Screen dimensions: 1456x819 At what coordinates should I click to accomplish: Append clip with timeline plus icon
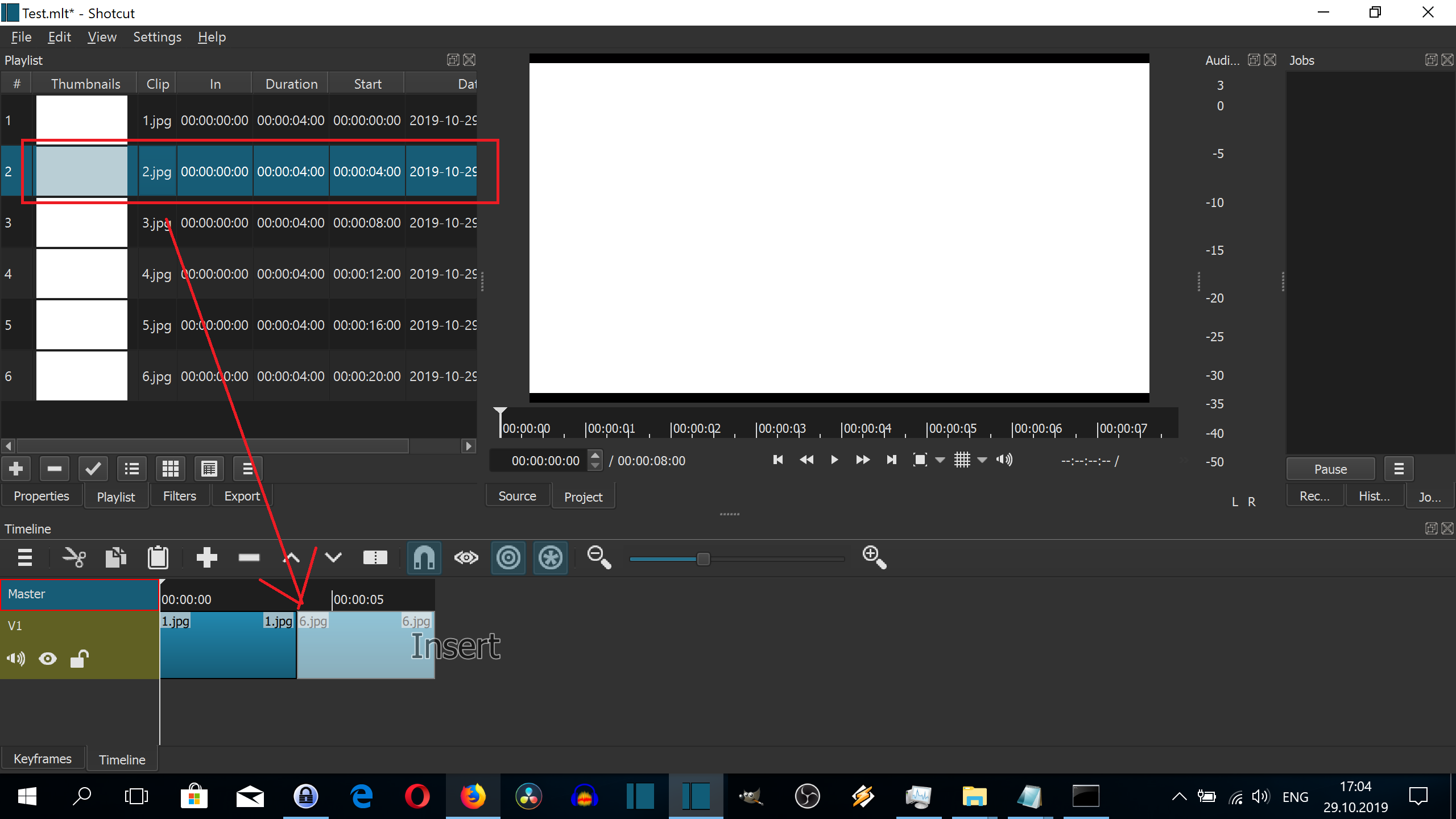pos(207,557)
